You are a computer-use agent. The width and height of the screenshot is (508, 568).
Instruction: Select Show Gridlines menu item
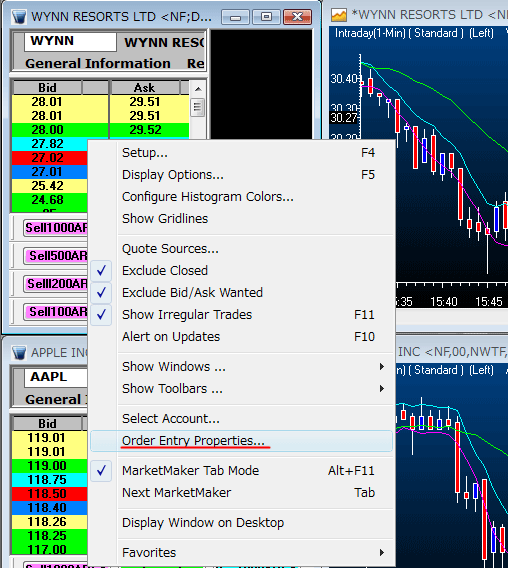coord(241,219)
